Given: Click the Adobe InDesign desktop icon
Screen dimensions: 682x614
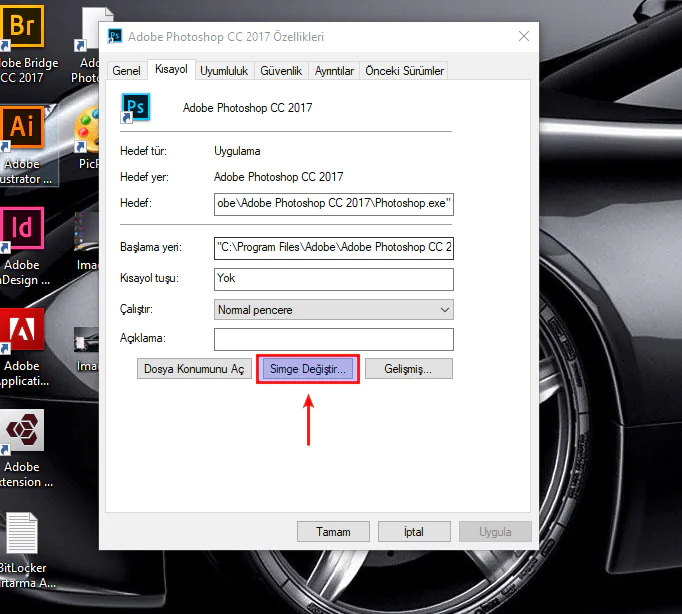Looking at the screenshot, I should (x=22, y=229).
